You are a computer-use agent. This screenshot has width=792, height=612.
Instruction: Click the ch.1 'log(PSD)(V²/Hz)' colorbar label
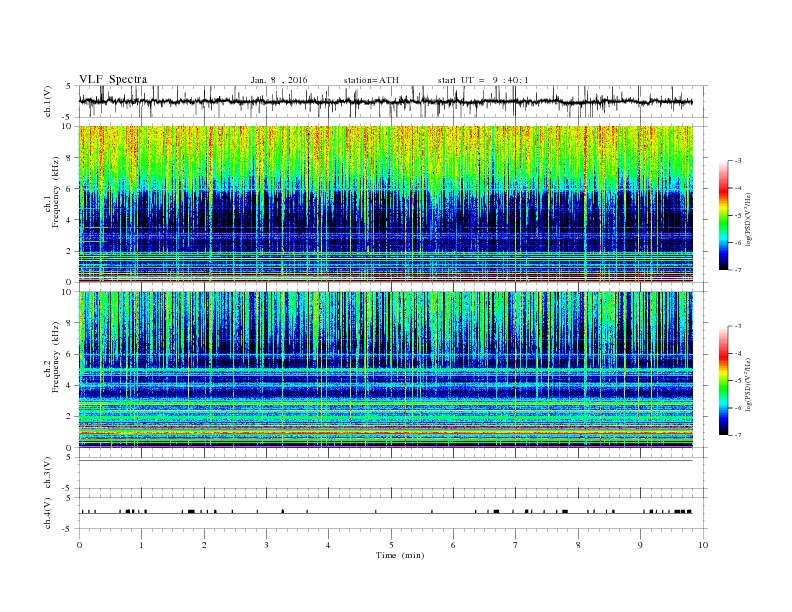tap(748, 219)
